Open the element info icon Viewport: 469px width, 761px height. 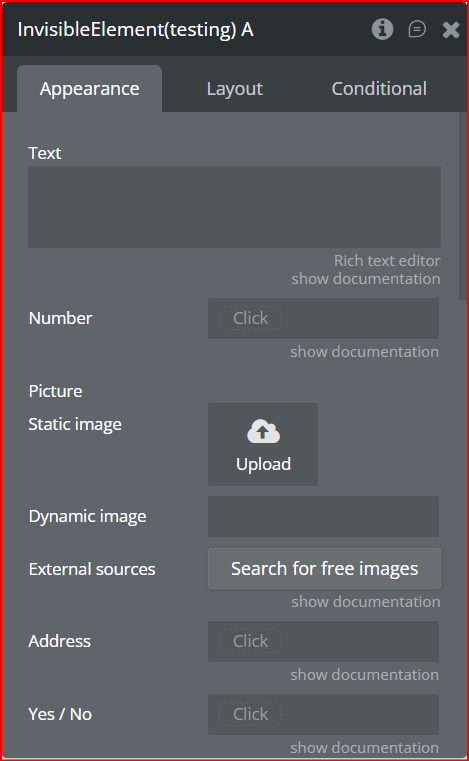click(x=382, y=30)
